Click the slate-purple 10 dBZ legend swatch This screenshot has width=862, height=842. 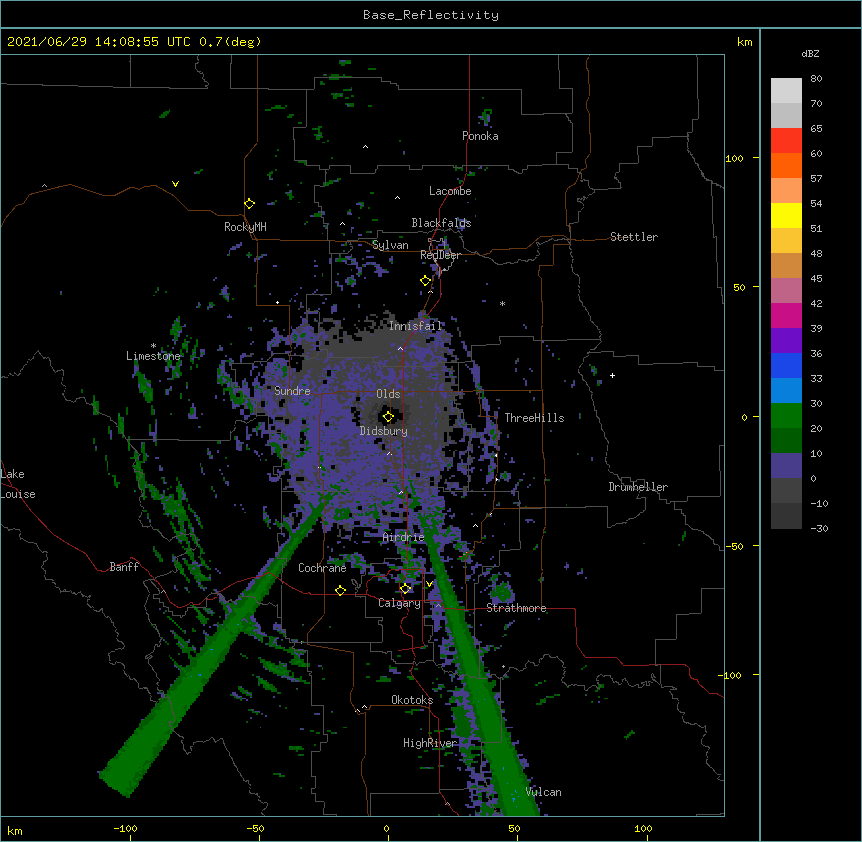click(x=786, y=466)
